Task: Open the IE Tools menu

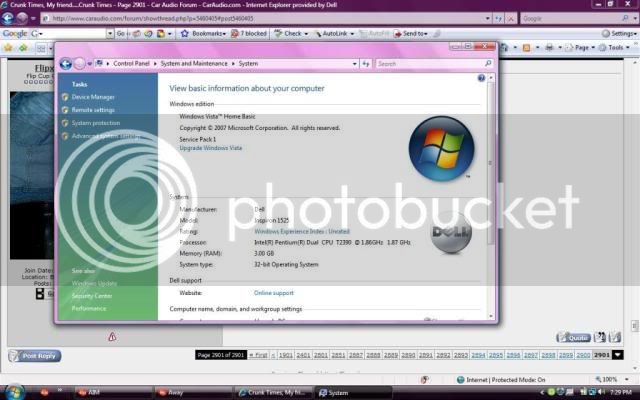Action: click(x=615, y=48)
